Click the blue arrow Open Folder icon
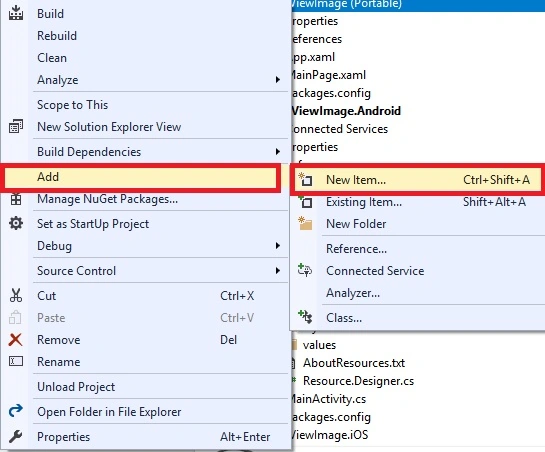 16,411
